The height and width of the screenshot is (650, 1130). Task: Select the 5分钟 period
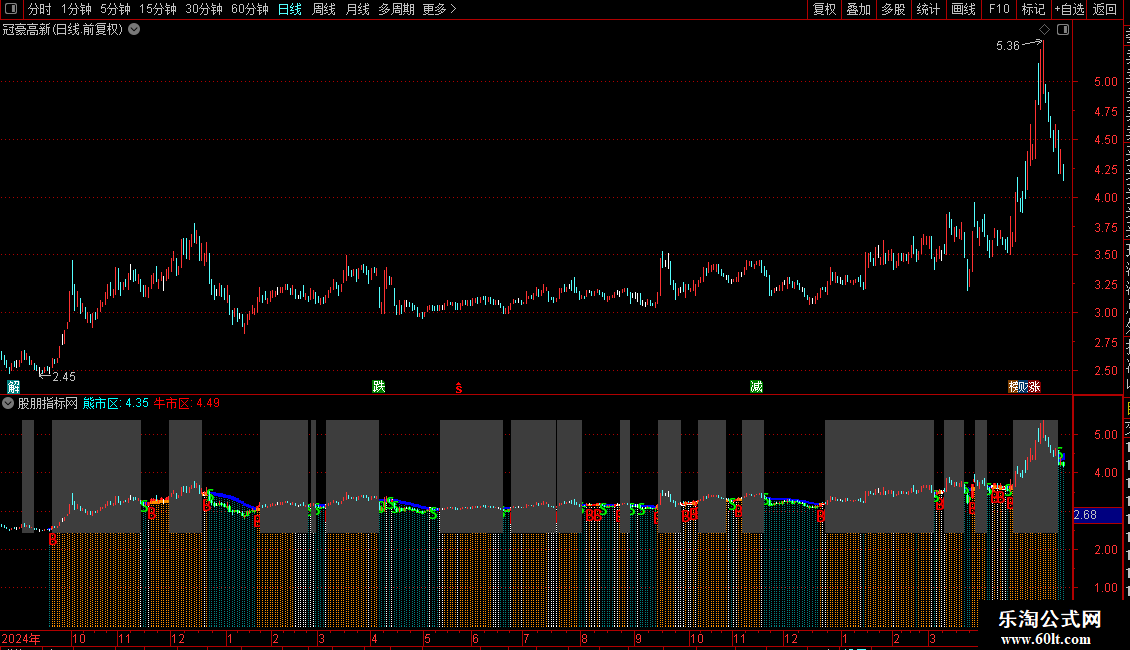(x=115, y=9)
